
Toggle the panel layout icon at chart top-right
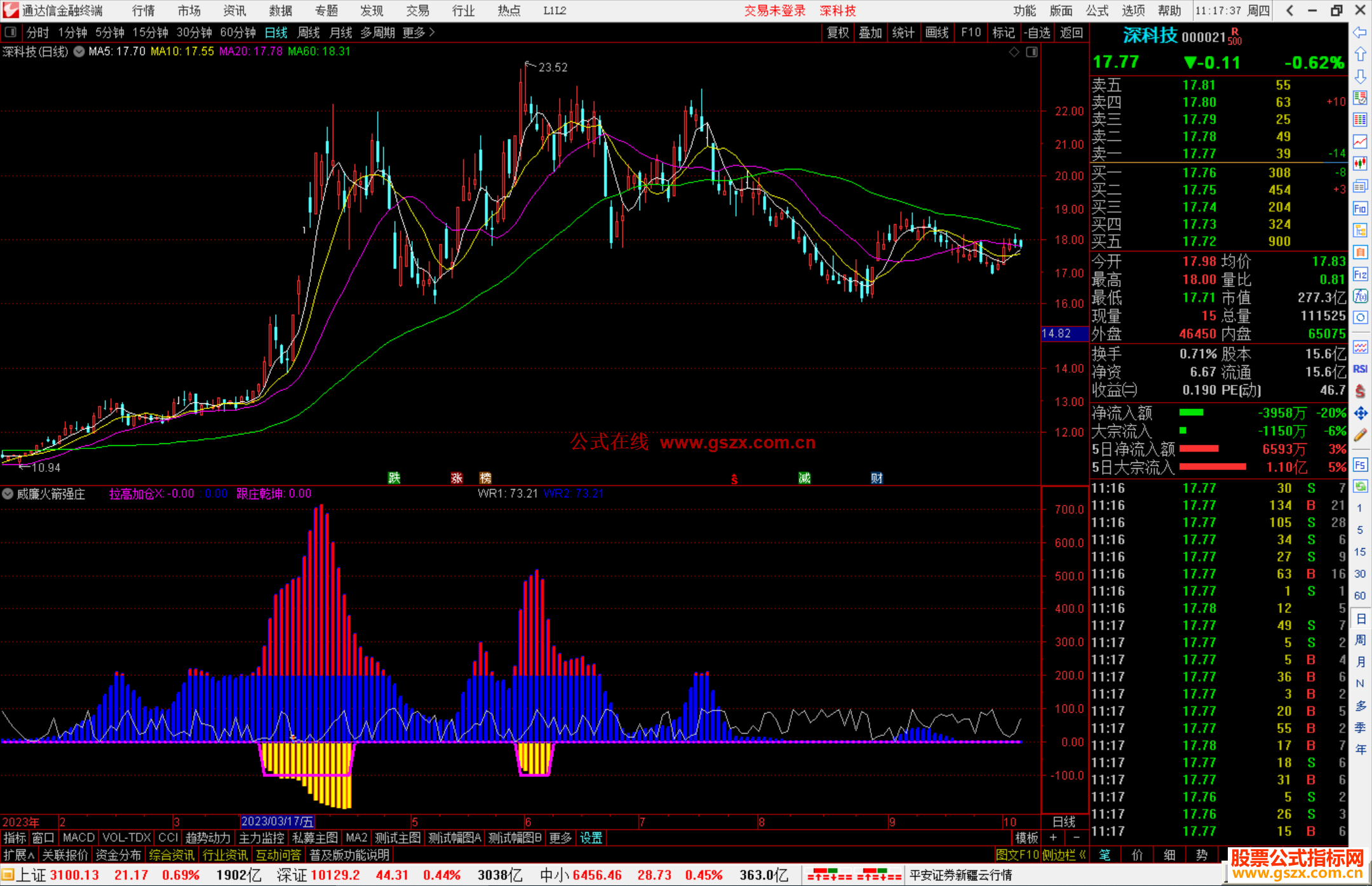pyautogui.click(x=1032, y=52)
